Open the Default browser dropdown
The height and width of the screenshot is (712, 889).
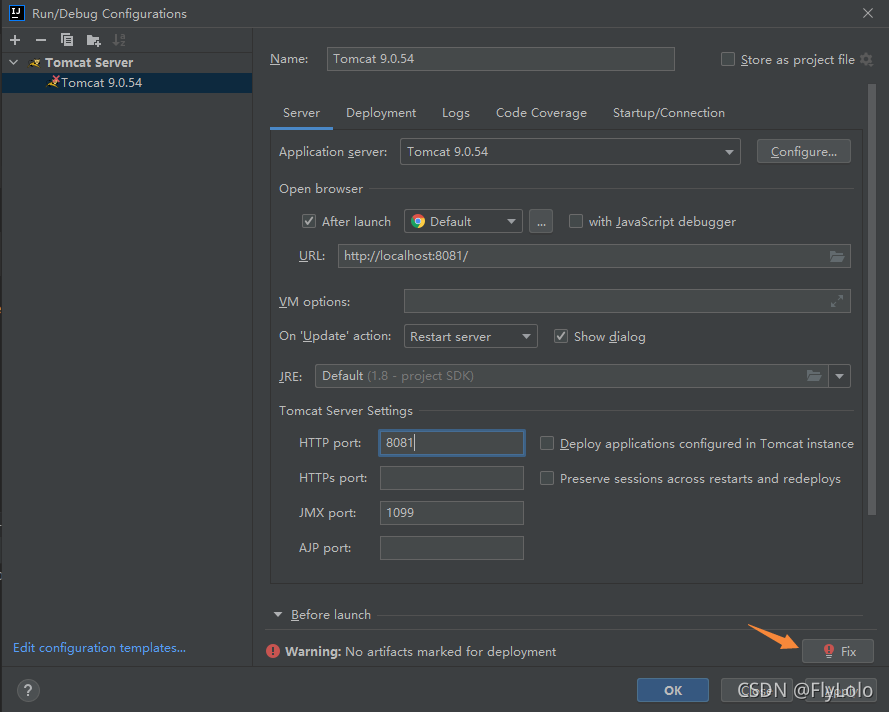click(x=463, y=221)
